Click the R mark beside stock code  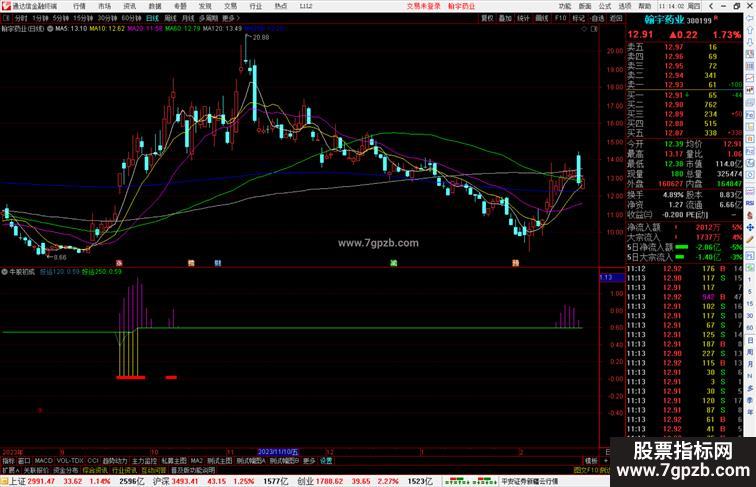[716, 18]
